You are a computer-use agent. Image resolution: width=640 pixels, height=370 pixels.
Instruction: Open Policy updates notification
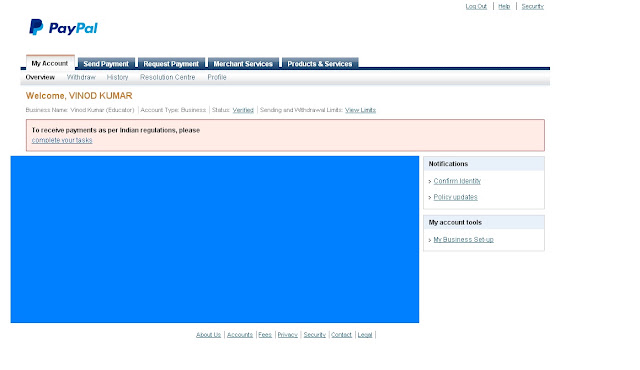[x=456, y=197]
